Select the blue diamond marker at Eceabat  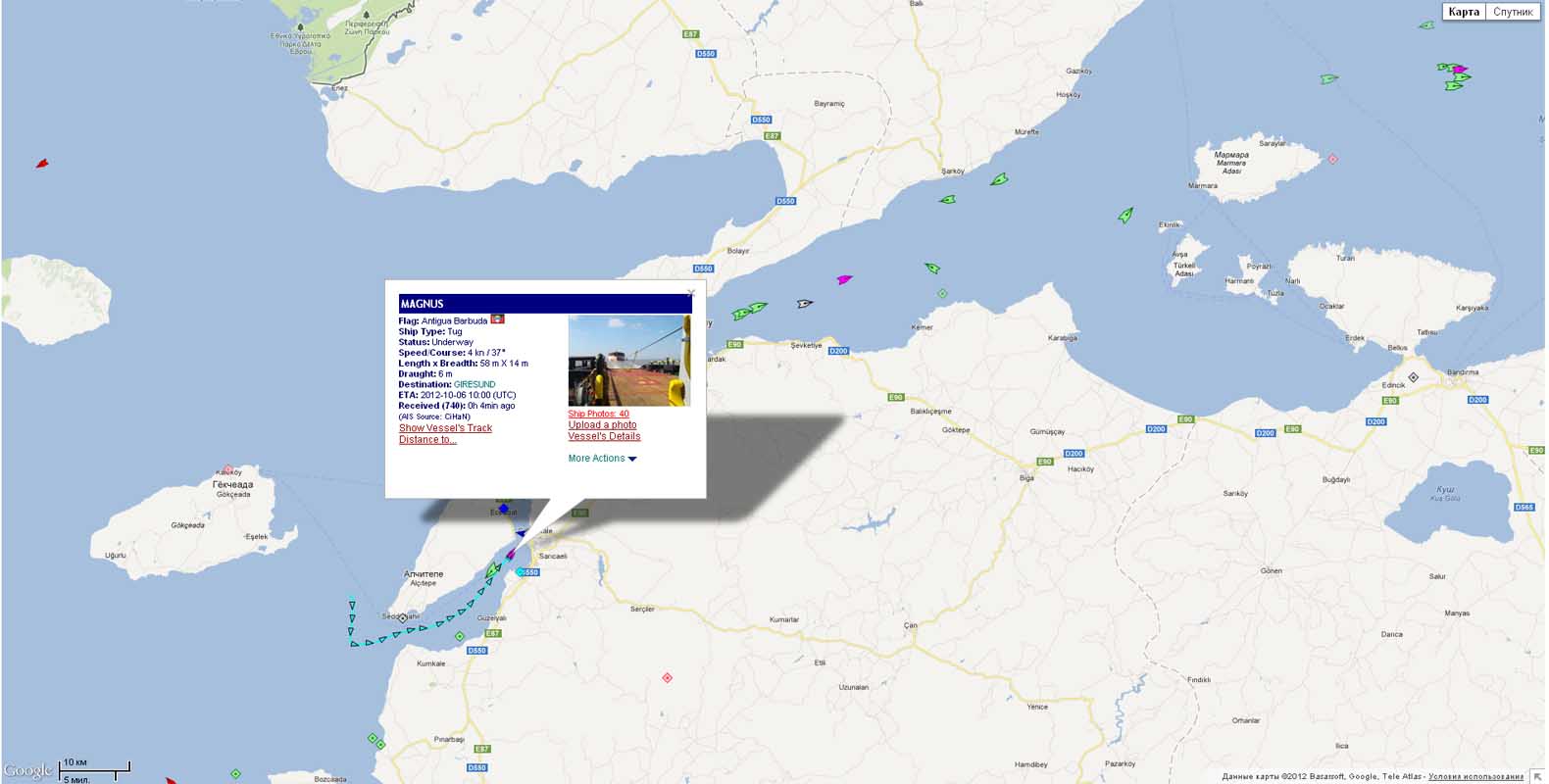pyautogui.click(x=504, y=508)
